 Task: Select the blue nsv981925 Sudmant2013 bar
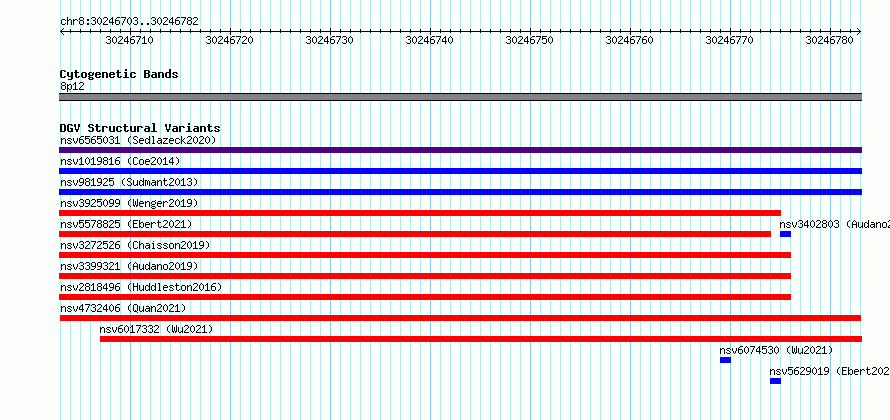pyautogui.click(x=460, y=192)
